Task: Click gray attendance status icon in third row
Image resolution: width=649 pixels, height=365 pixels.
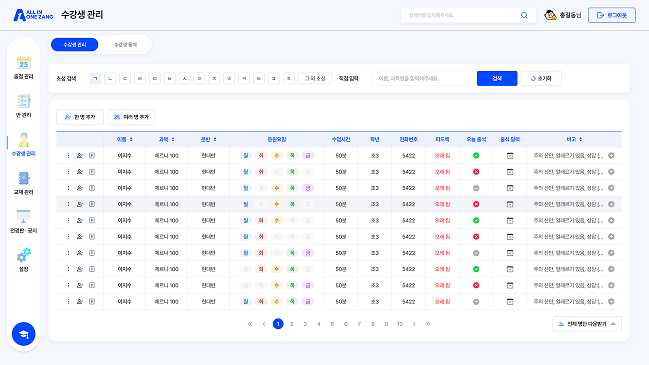Action: click(x=476, y=188)
